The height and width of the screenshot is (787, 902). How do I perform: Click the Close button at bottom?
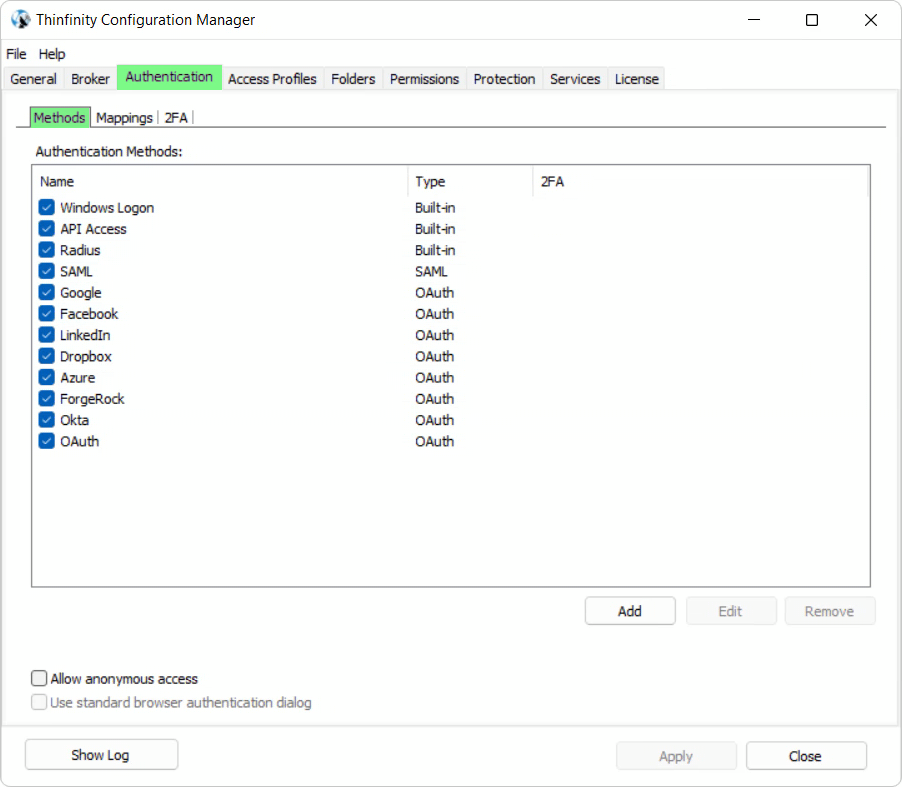[x=806, y=756]
